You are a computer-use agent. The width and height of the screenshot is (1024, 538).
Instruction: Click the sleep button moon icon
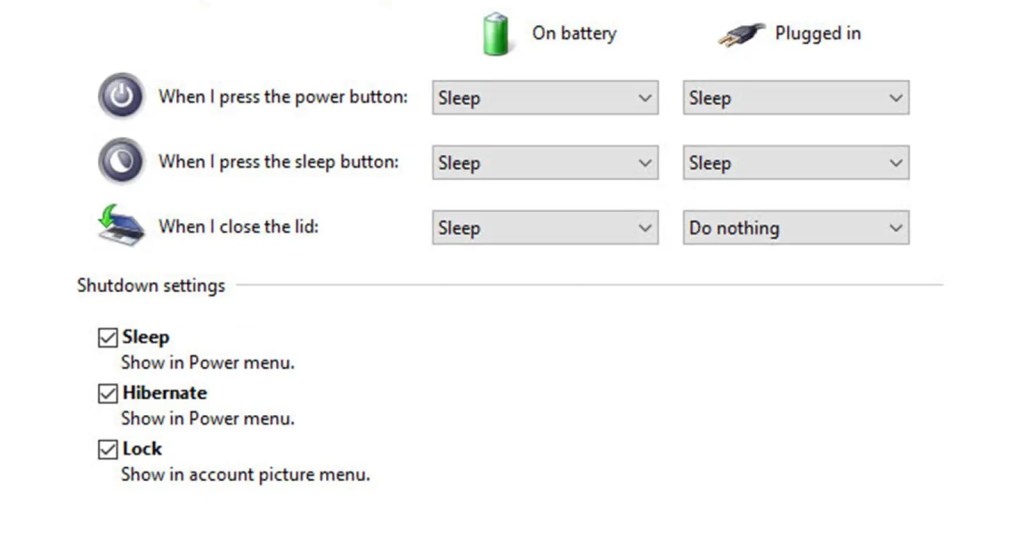[121, 161]
